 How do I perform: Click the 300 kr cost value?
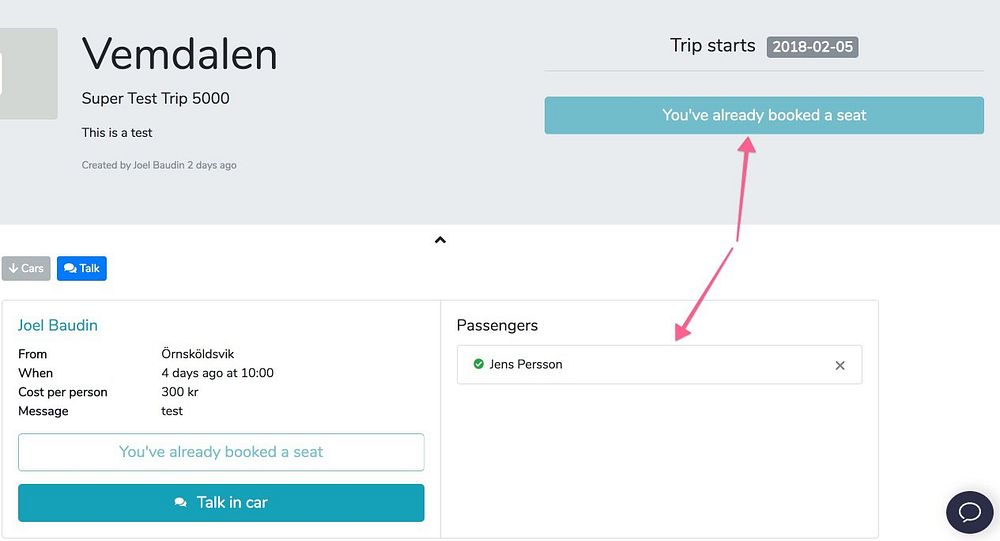(180, 392)
